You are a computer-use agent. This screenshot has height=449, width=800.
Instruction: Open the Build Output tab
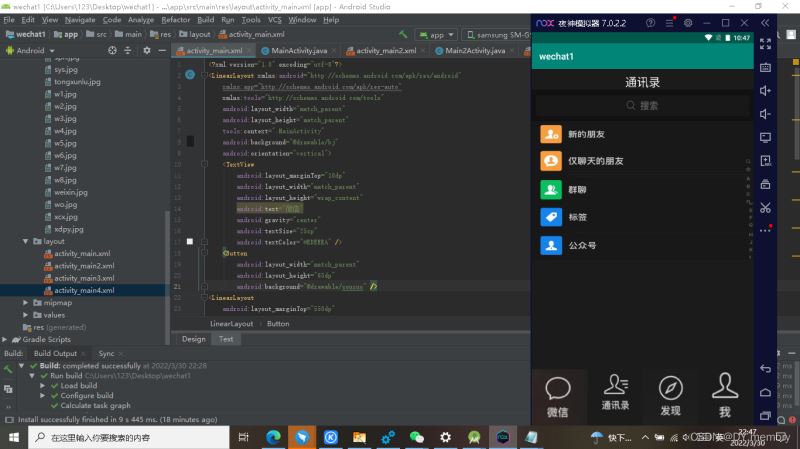pos(55,353)
